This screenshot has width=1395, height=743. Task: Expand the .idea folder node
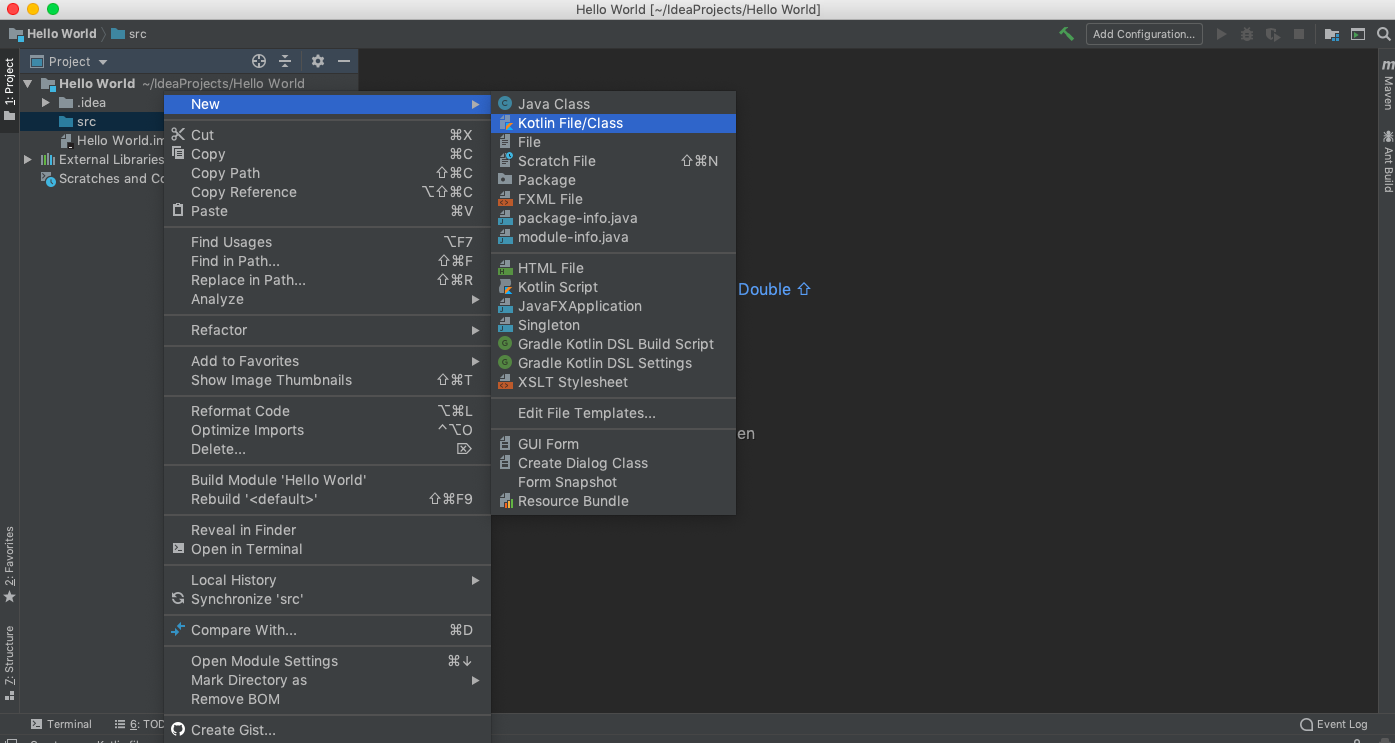click(46, 103)
